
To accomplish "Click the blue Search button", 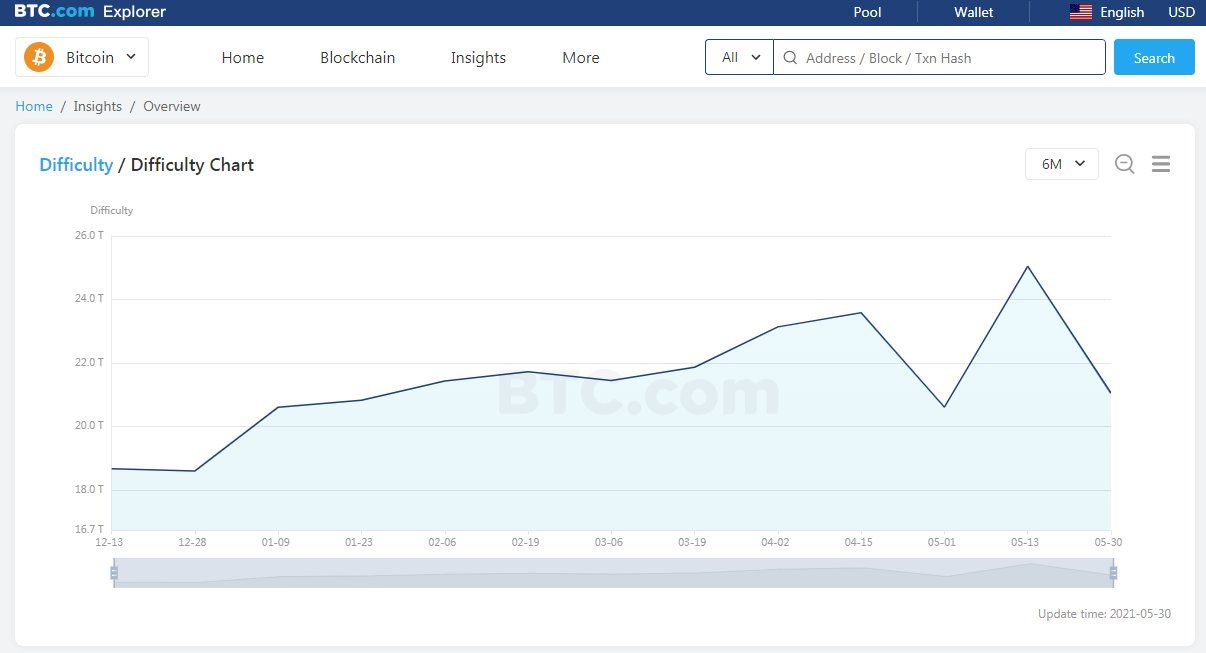I will [1154, 57].
